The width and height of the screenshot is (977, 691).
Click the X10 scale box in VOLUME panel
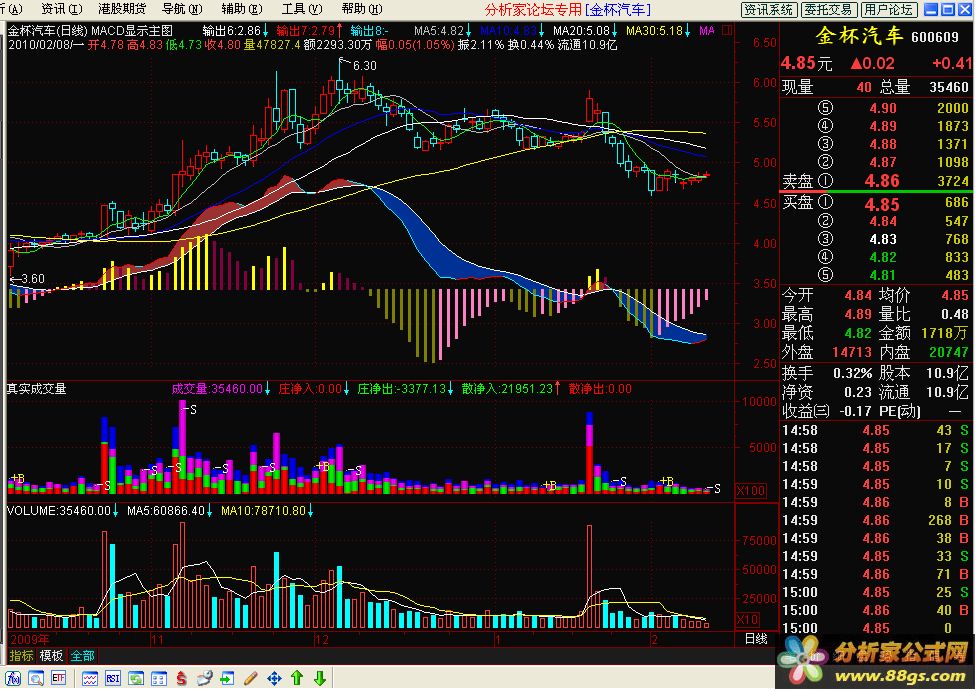[x=748, y=619]
